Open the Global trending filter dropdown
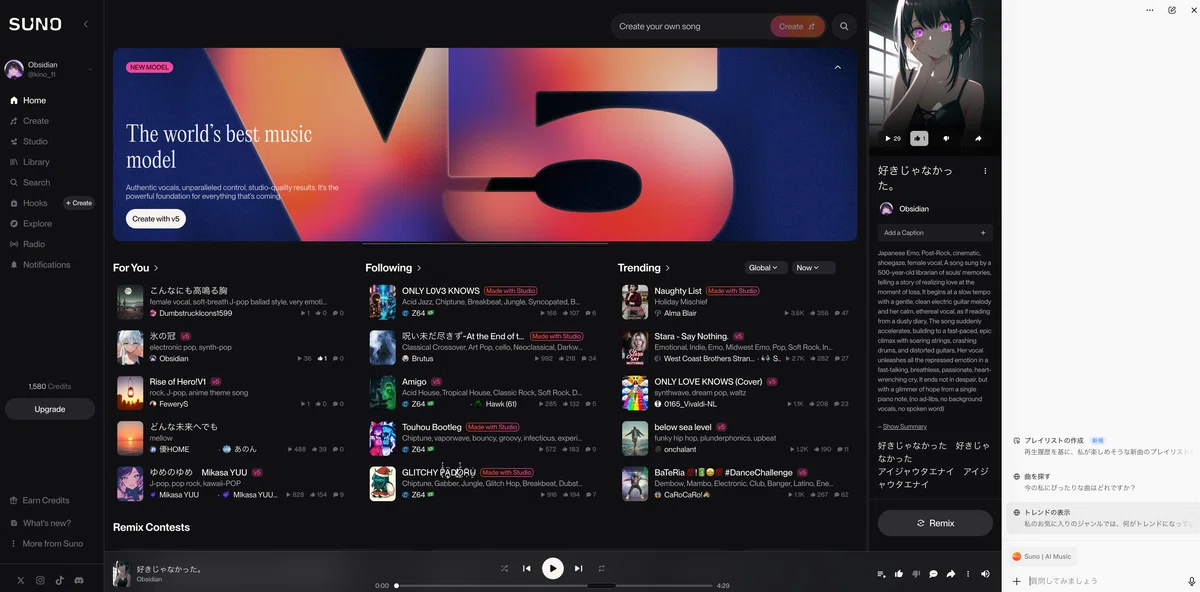Screen dimensions: 1200x592 (x=764, y=268)
